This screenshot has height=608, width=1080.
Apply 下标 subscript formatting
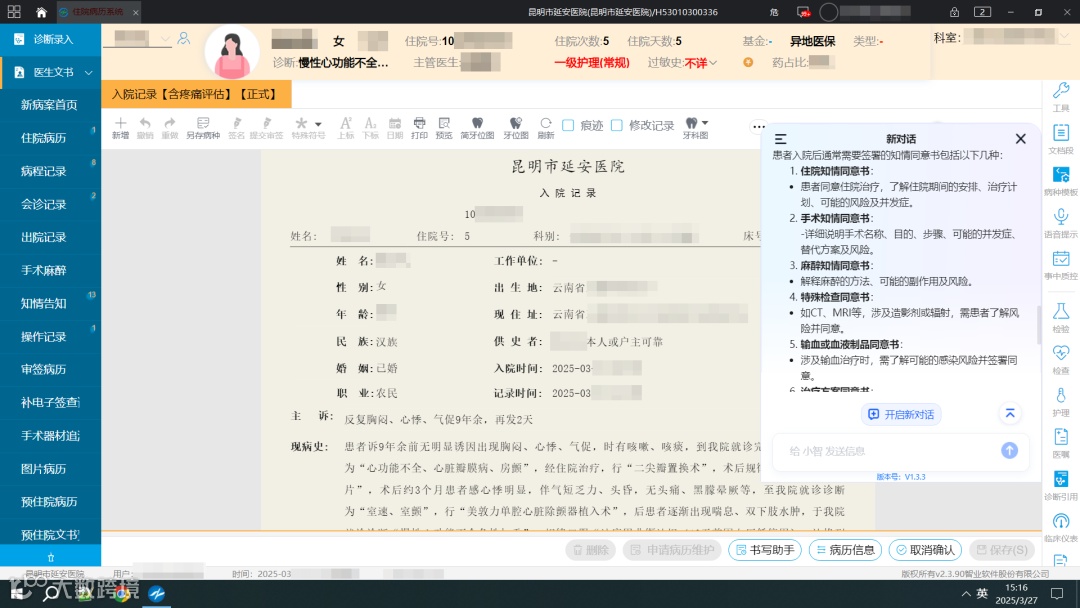[371, 123]
